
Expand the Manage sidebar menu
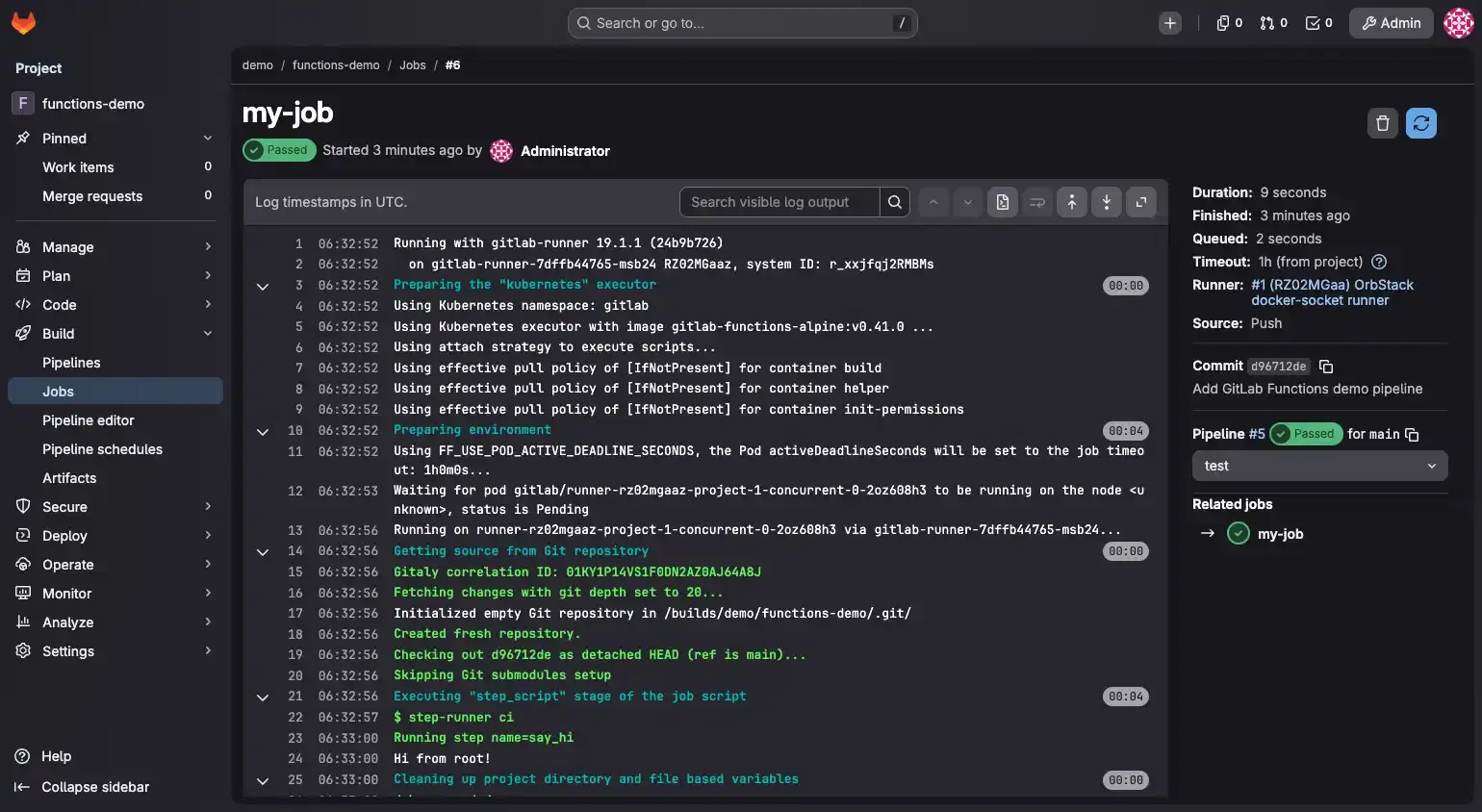pyautogui.click(x=115, y=247)
